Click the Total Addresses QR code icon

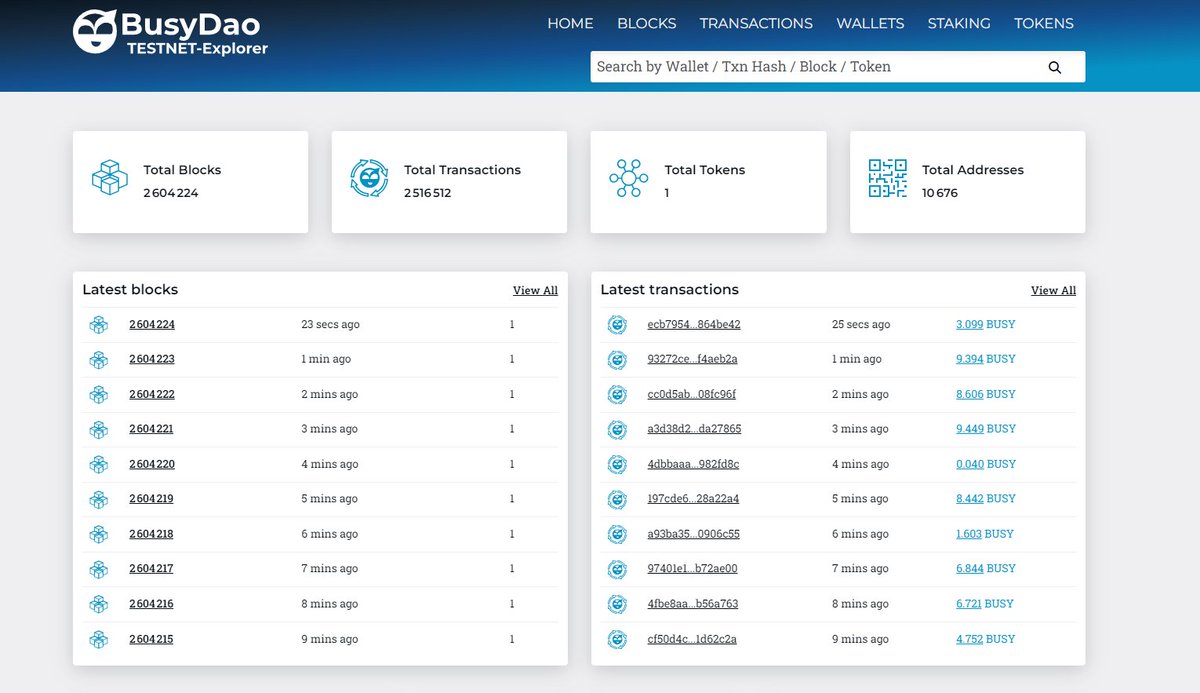[x=886, y=179]
